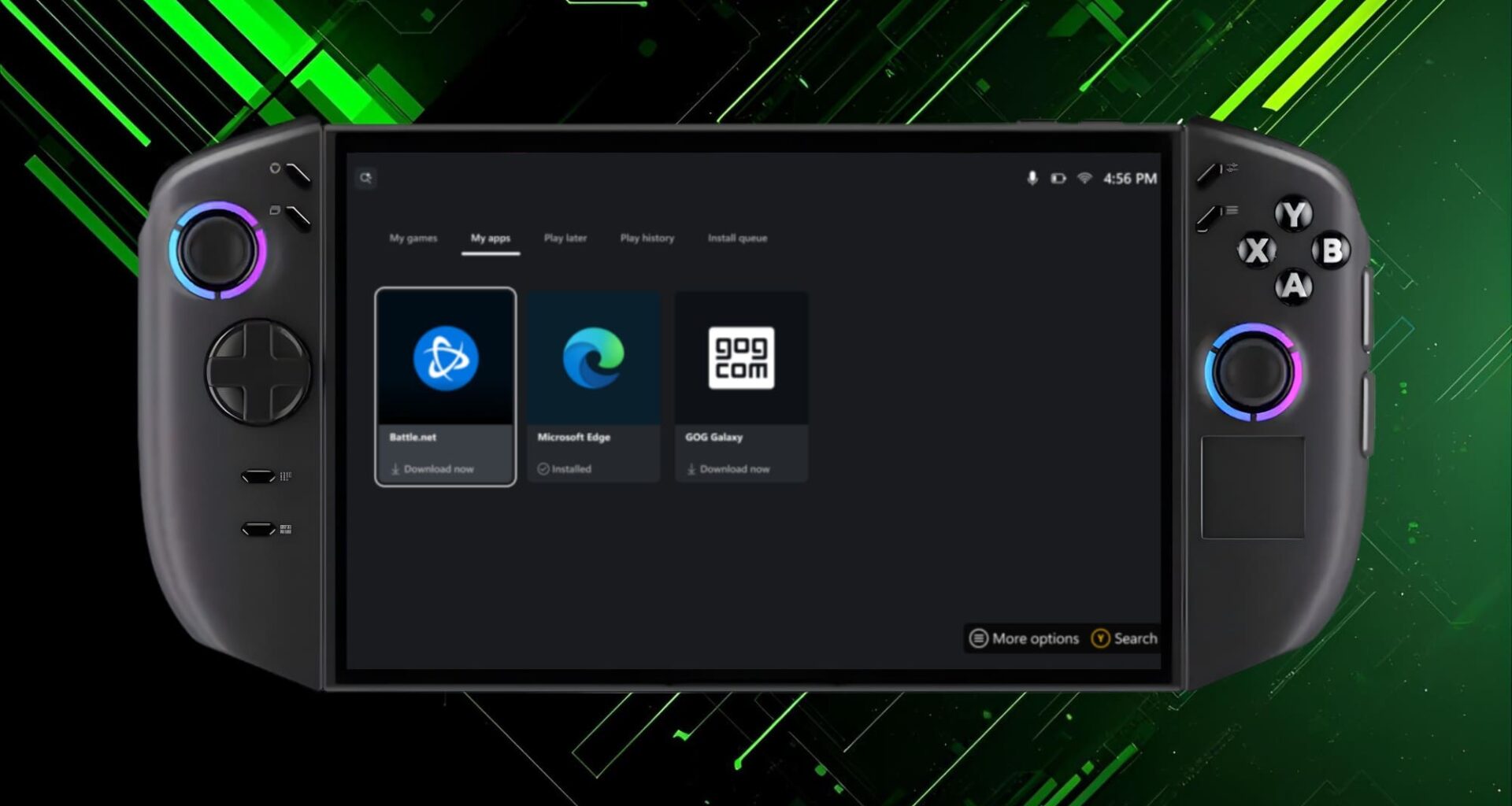This screenshot has width=1512, height=806.
Task: Click Download now under Battle.net
Action: pos(438,468)
